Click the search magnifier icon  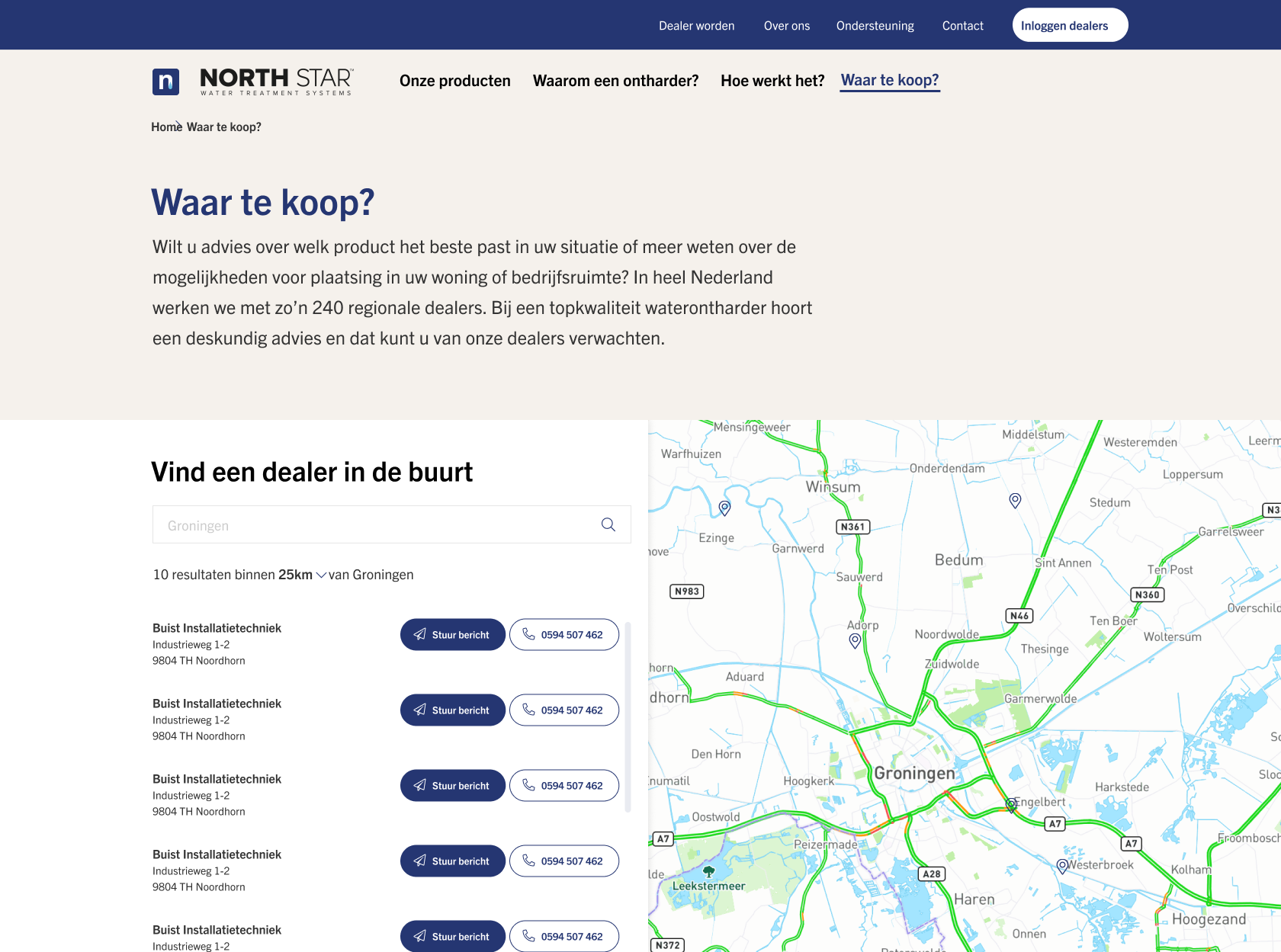pos(608,524)
